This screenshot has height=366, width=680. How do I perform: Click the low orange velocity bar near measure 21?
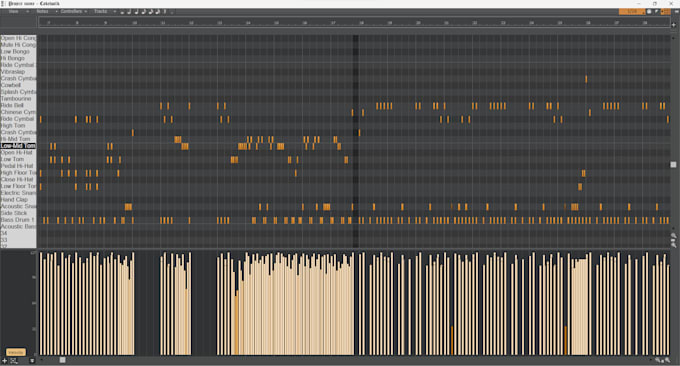point(452,340)
